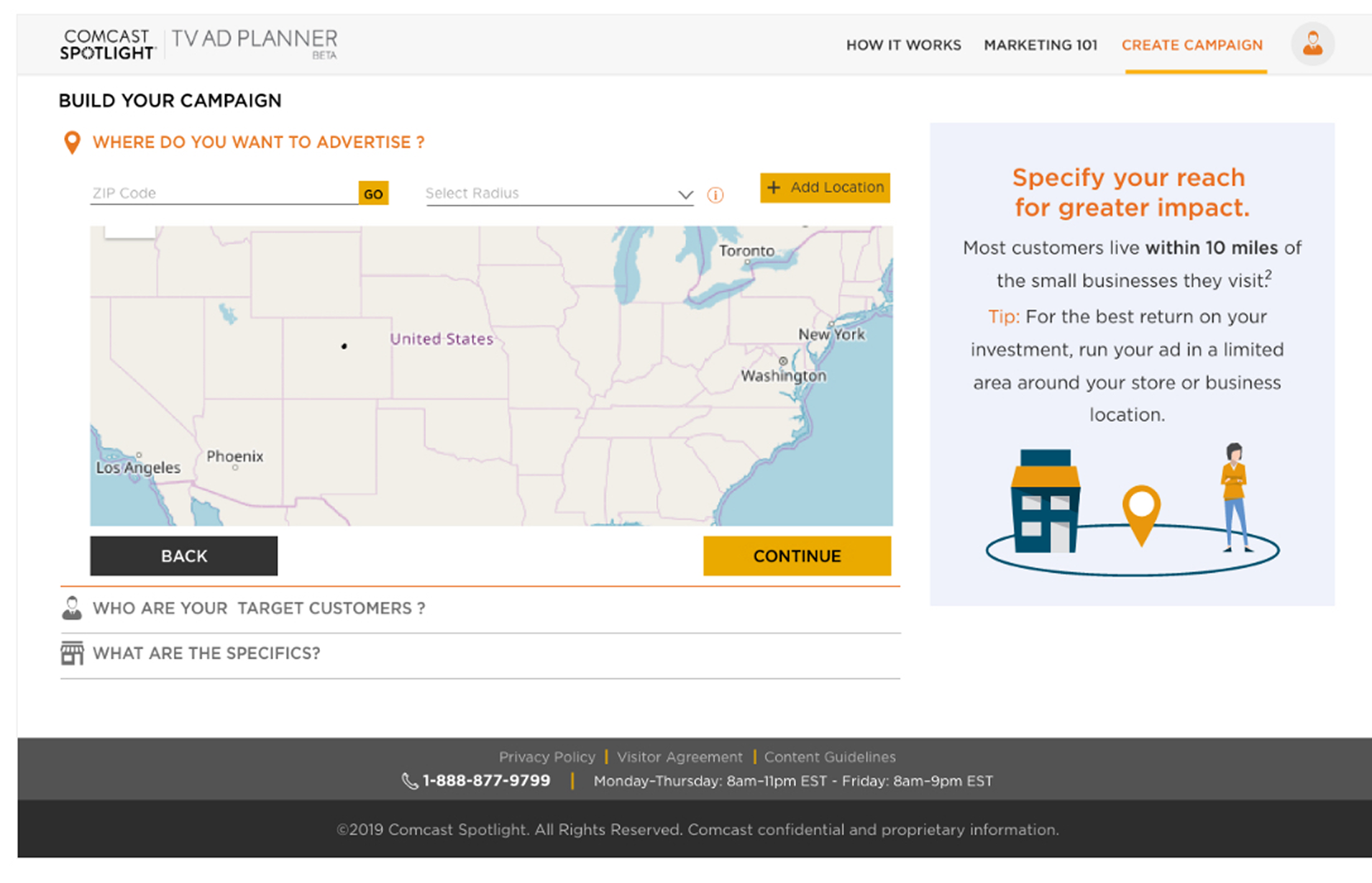Open the Privacy Policy link
This screenshot has height=883, width=1372.
click(x=546, y=757)
